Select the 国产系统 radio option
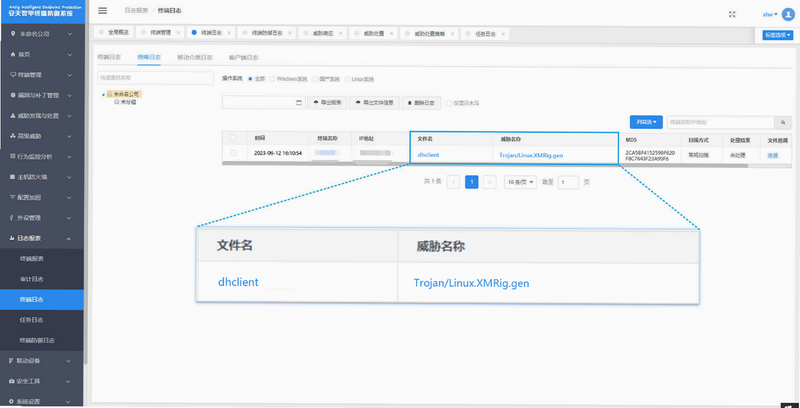Image resolution: width=800 pixels, height=408 pixels. 315,79
